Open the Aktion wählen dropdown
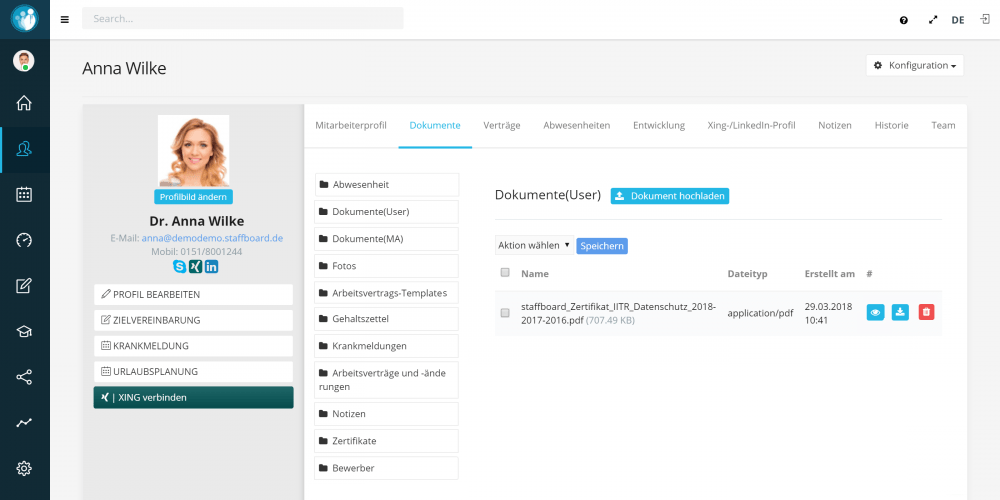 tap(534, 246)
